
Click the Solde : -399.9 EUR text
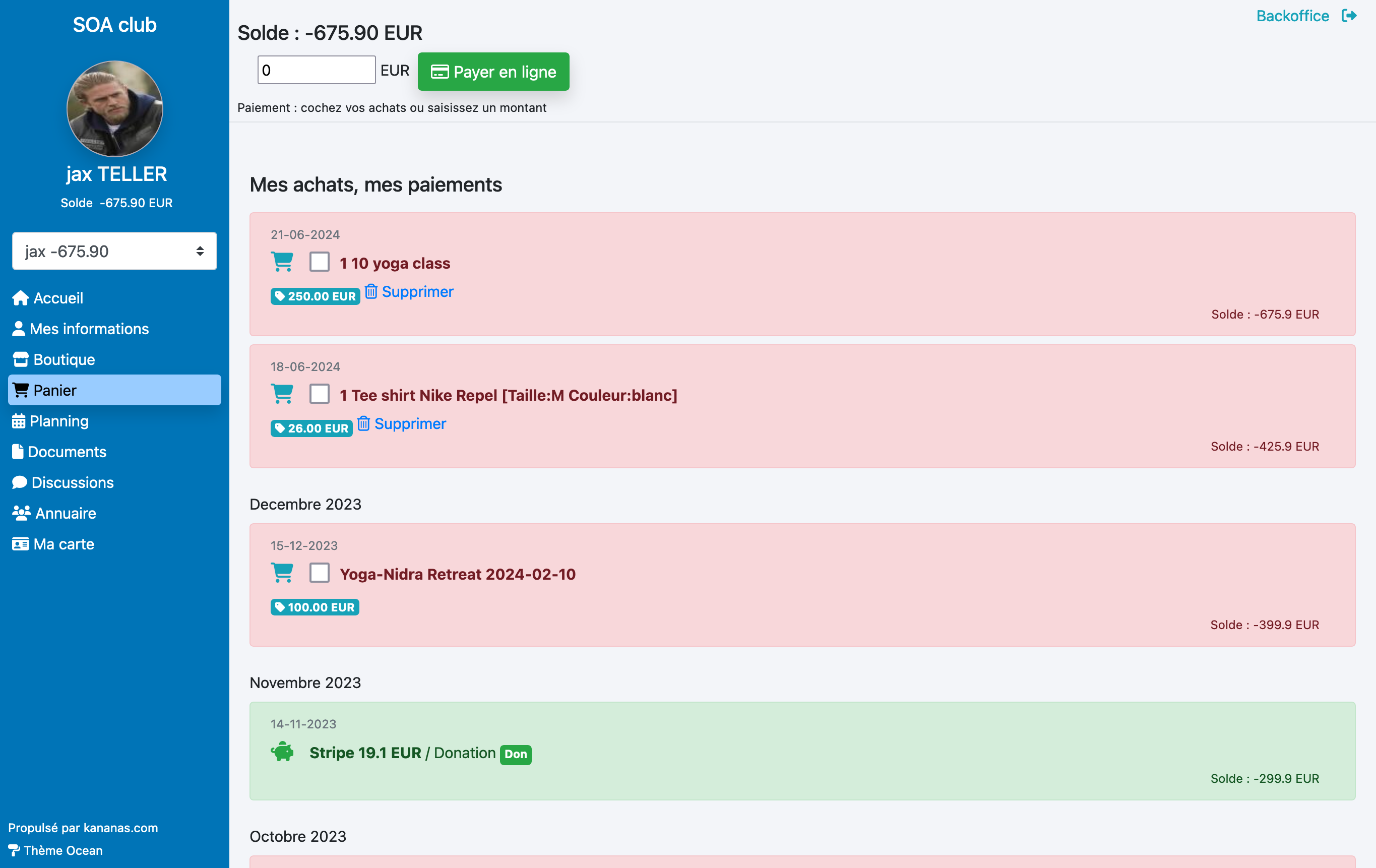[x=1265, y=625]
